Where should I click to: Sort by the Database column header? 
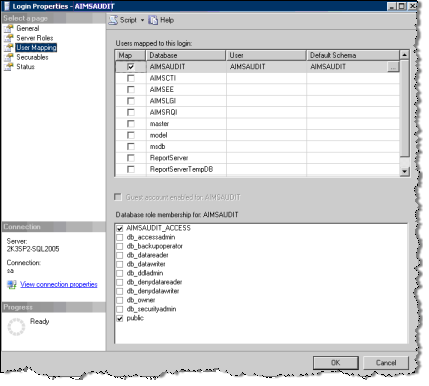(x=186, y=55)
